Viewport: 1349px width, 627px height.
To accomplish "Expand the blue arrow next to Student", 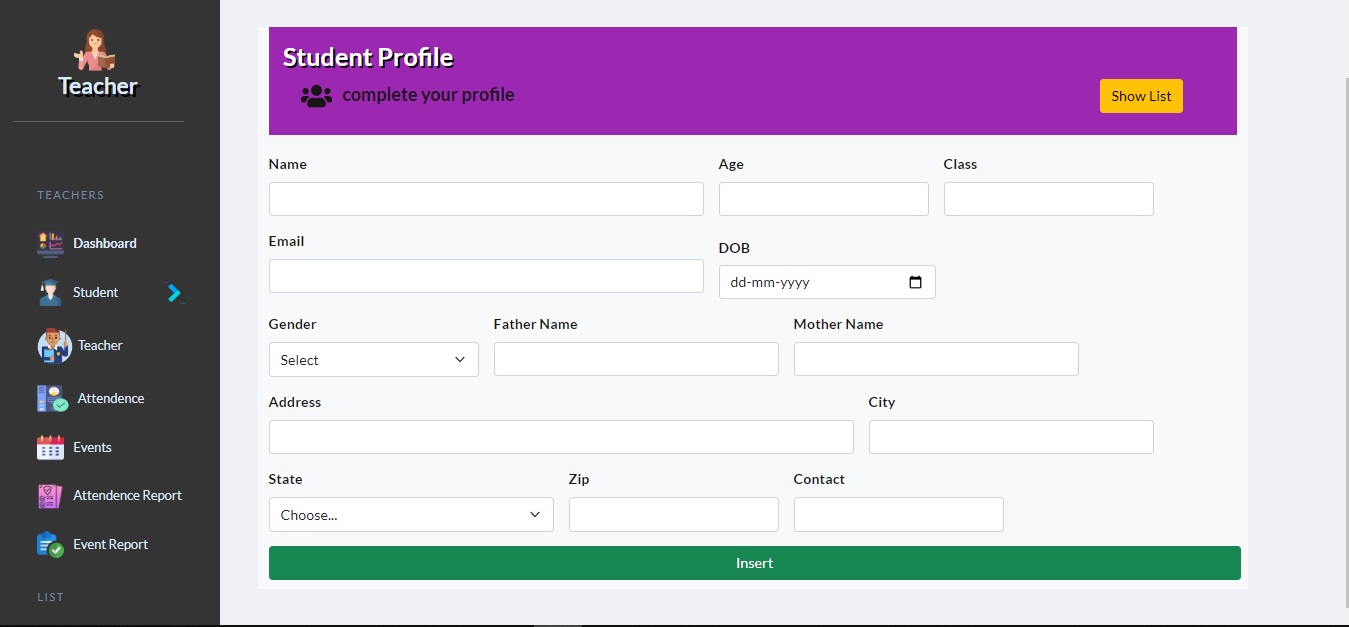I will [175, 292].
